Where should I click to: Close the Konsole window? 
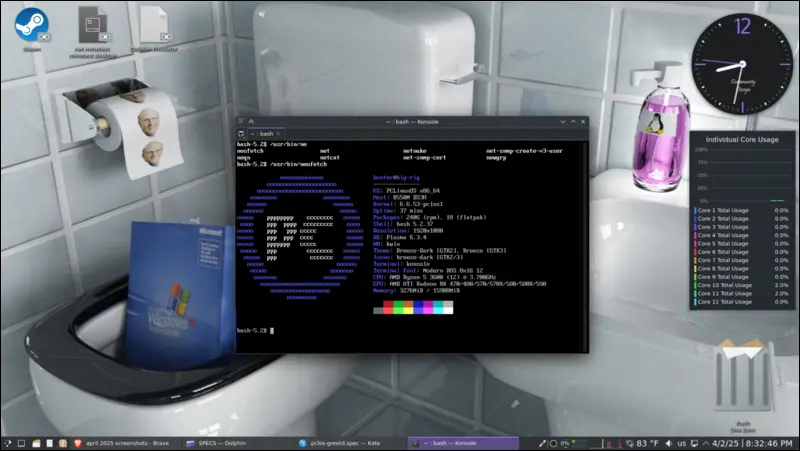[x=583, y=121]
